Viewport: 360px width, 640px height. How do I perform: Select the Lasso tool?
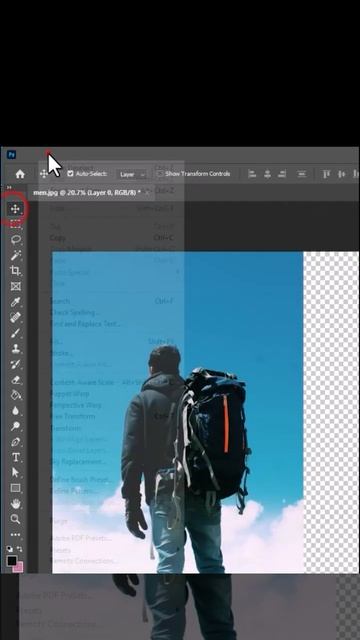[x=15, y=240]
